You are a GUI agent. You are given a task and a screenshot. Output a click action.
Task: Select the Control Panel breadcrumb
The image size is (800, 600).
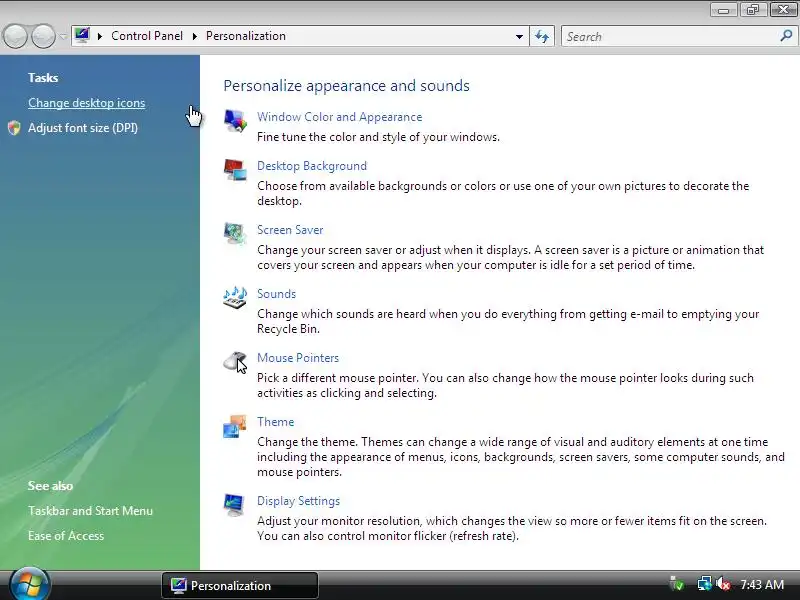click(x=147, y=36)
